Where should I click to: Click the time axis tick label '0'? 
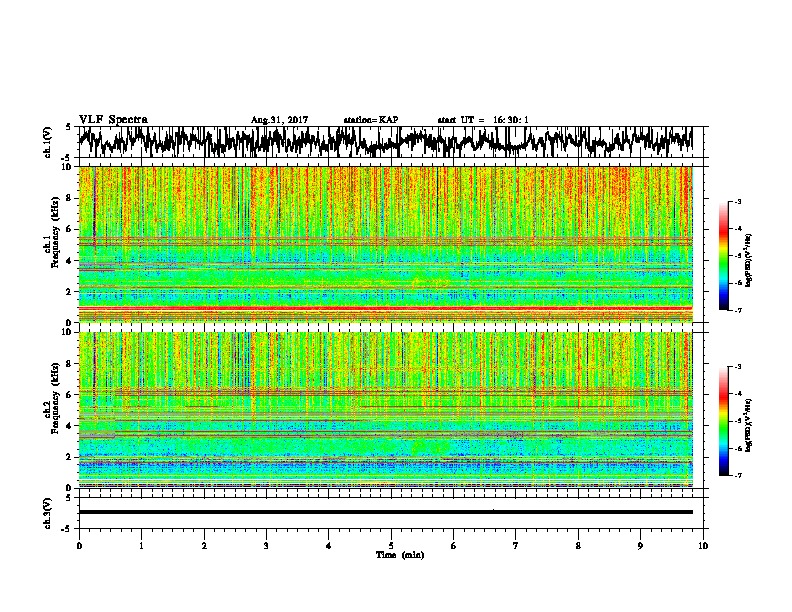click(x=79, y=546)
